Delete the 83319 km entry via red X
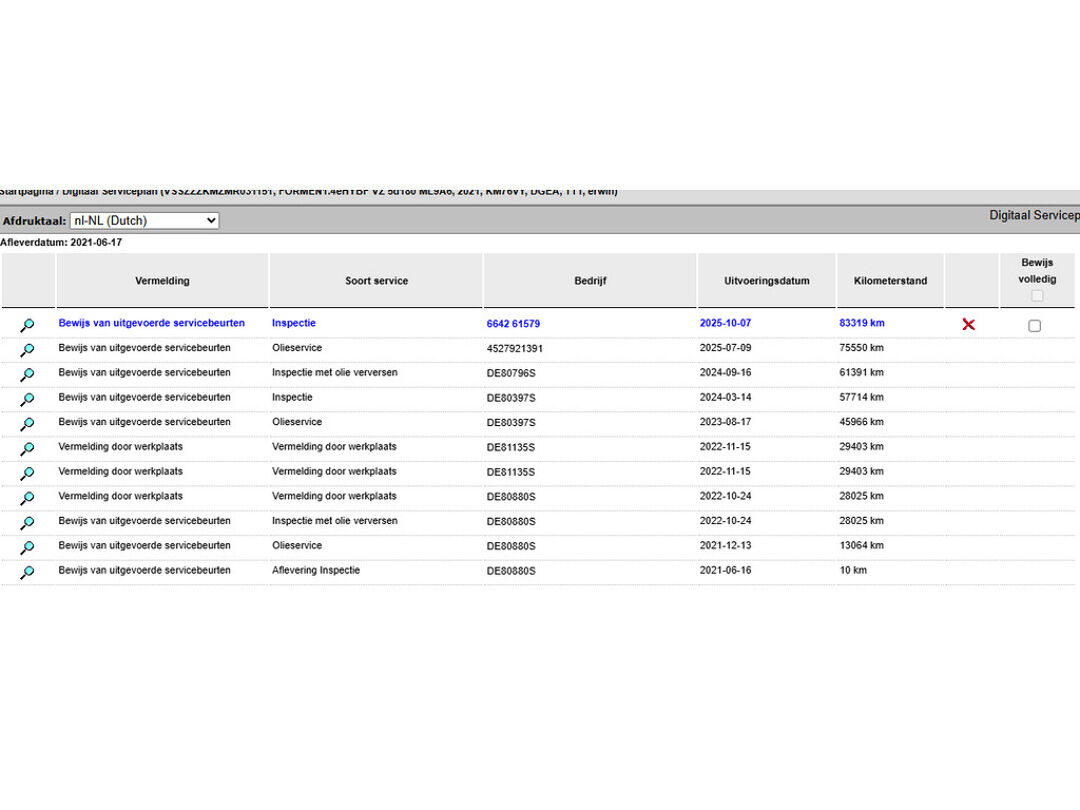 click(x=968, y=324)
